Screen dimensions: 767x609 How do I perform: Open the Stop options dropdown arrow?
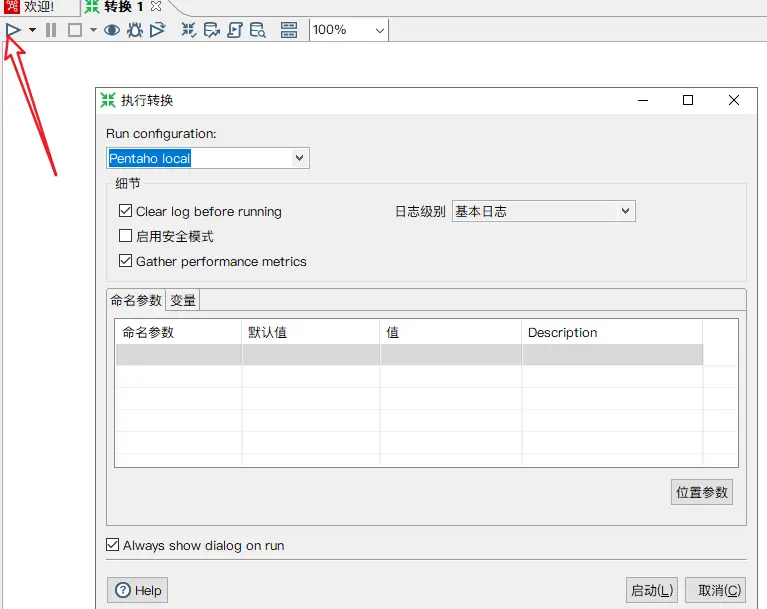pyautogui.click(x=93, y=30)
